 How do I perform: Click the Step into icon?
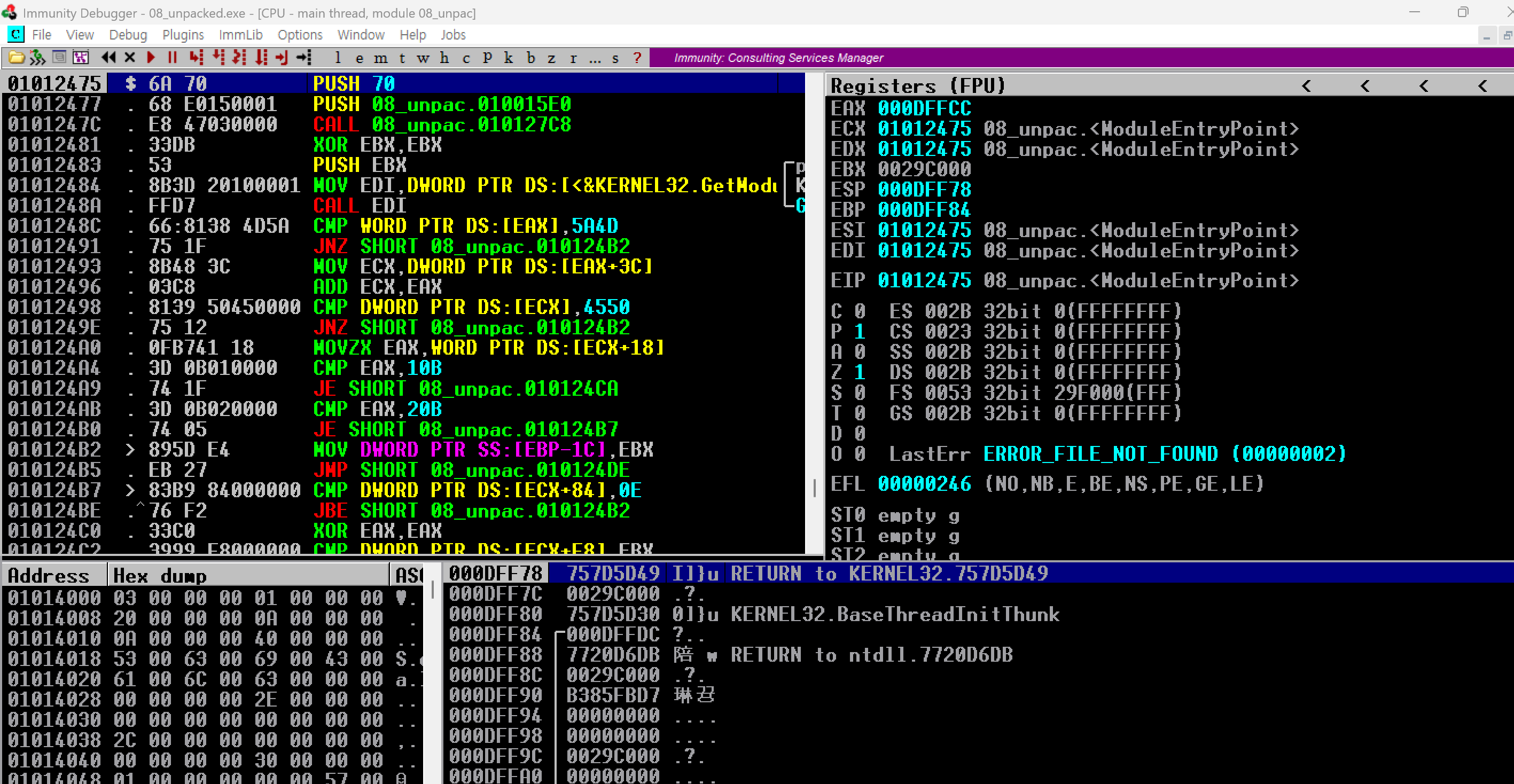click(x=196, y=58)
